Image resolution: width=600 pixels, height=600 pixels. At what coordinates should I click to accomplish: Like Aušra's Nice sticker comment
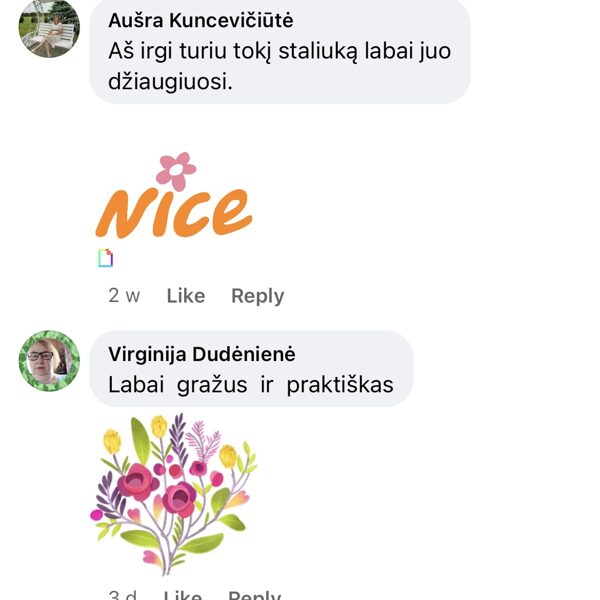[186, 296]
